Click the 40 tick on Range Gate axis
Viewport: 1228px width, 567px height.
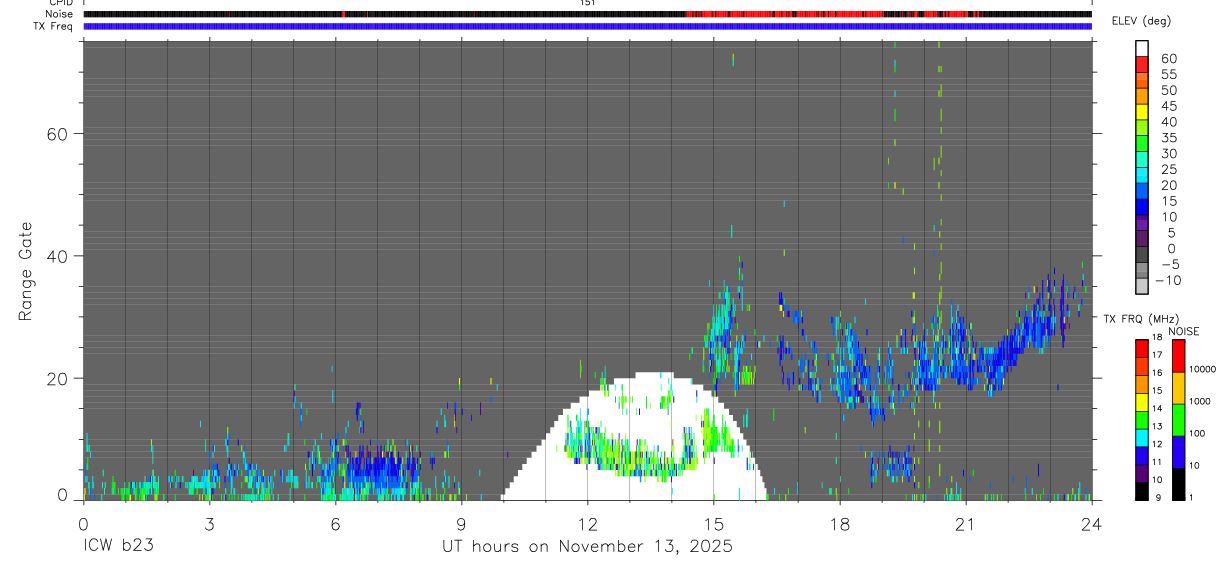pyautogui.click(x=57, y=256)
